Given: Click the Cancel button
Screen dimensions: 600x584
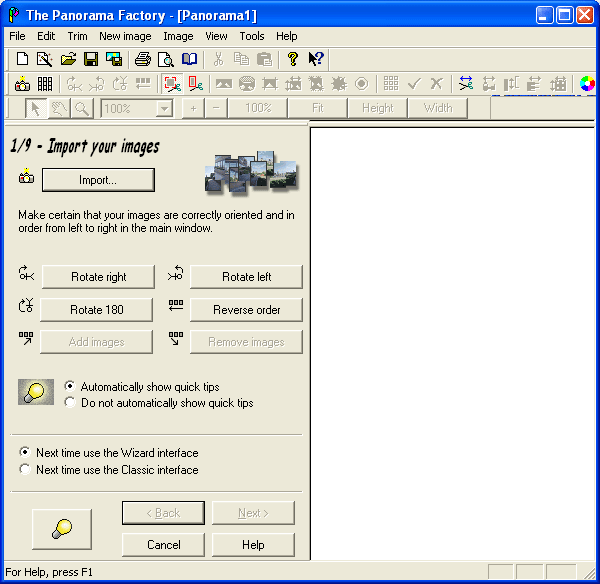Looking at the screenshot, I should (163, 545).
